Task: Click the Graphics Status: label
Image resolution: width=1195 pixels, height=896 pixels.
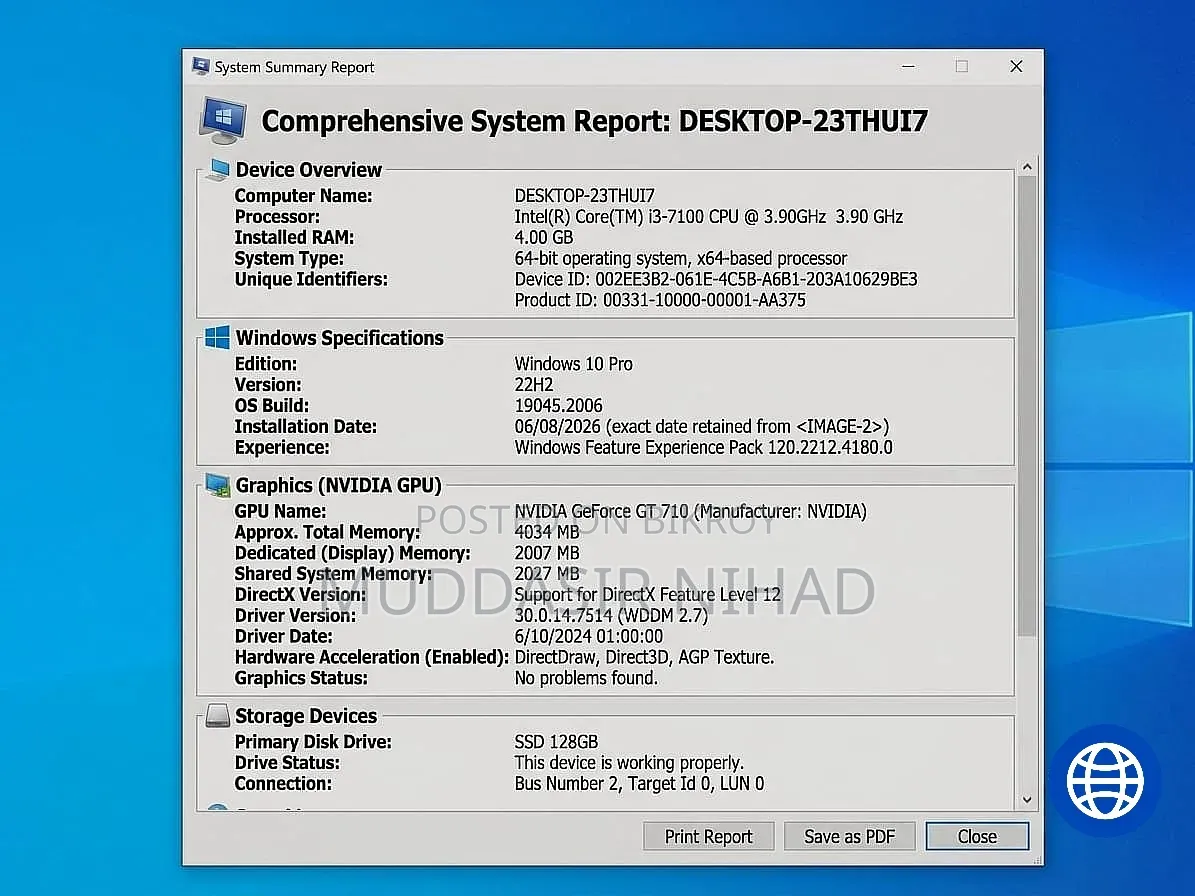Action: [x=301, y=678]
